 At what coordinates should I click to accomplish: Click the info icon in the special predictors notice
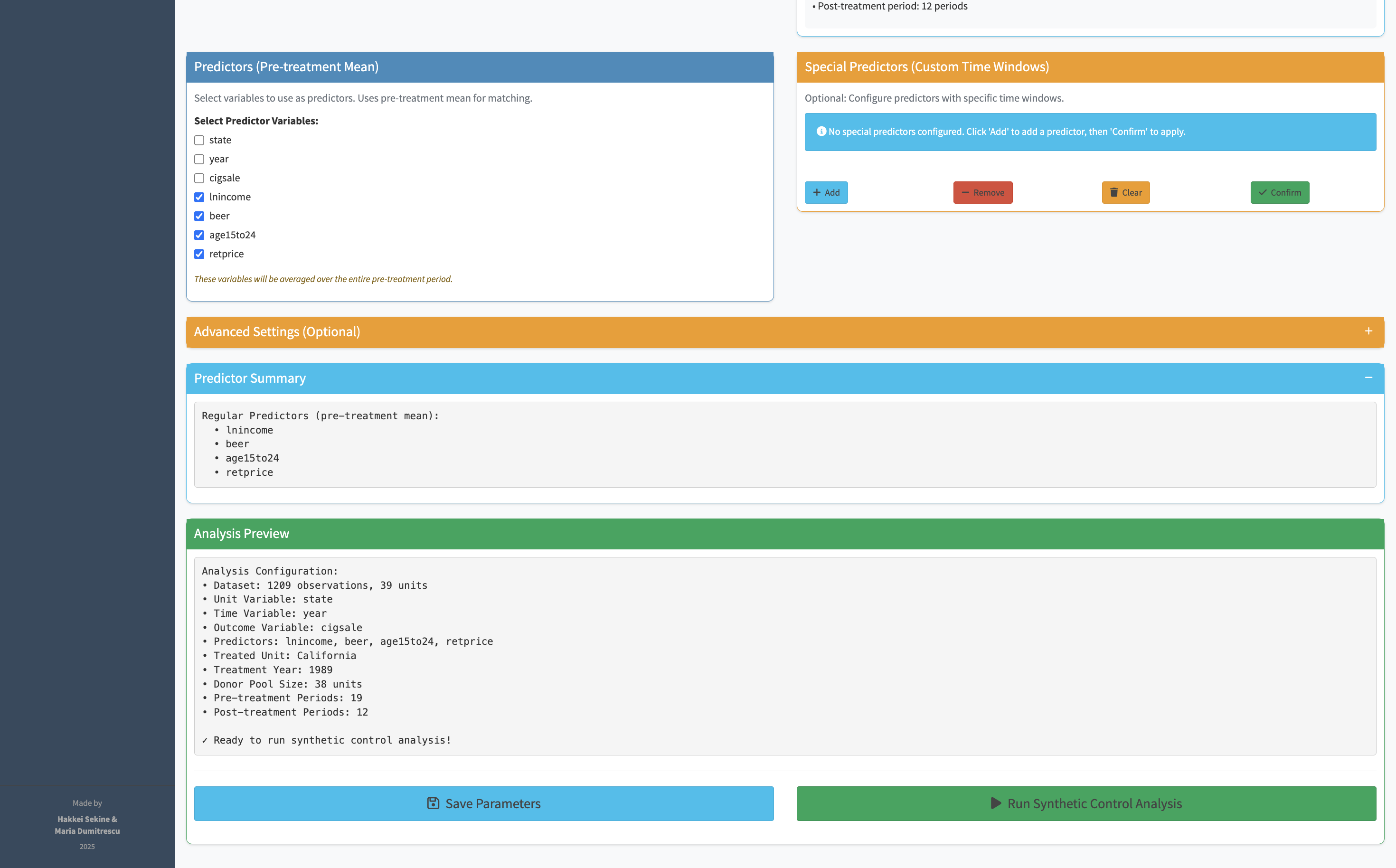pyautogui.click(x=821, y=132)
